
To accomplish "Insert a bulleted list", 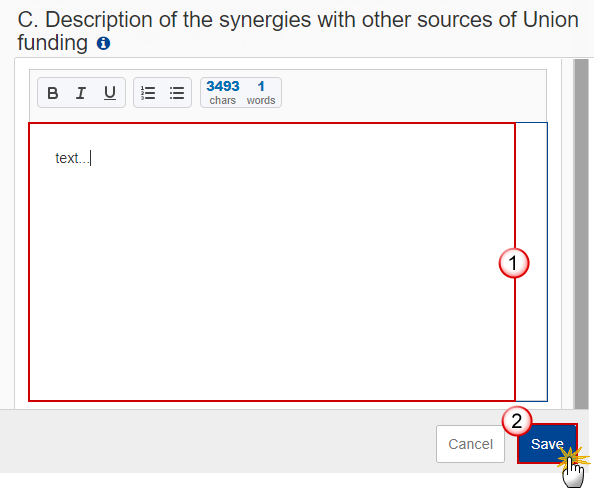I will click(x=177, y=93).
